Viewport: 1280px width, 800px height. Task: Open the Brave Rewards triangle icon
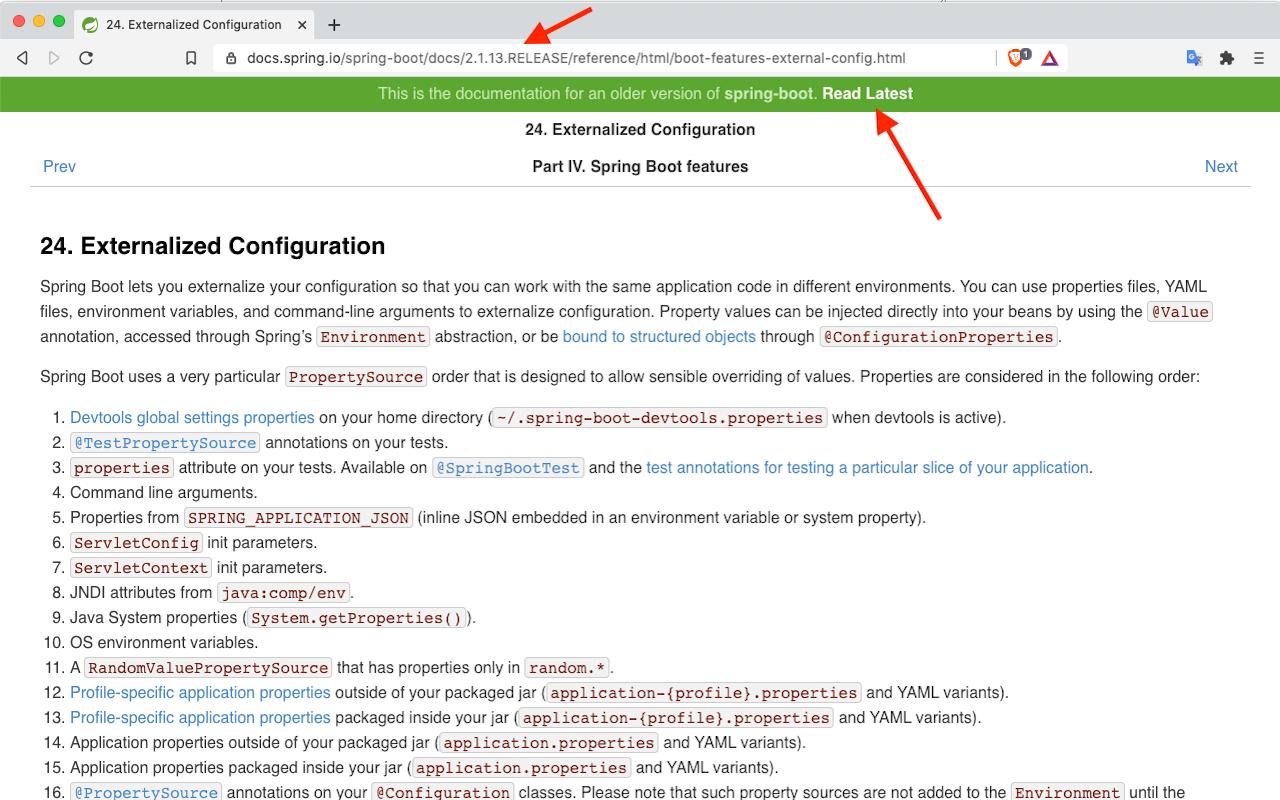[x=1049, y=58]
